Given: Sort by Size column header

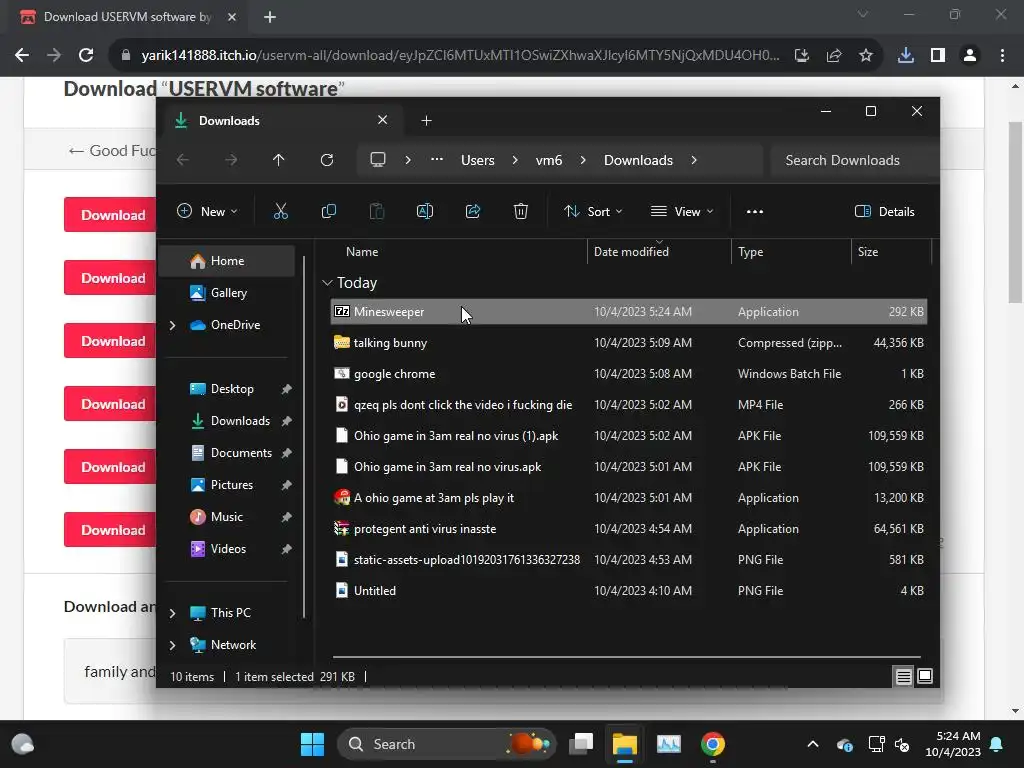Looking at the screenshot, I should (x=891, y=251).
